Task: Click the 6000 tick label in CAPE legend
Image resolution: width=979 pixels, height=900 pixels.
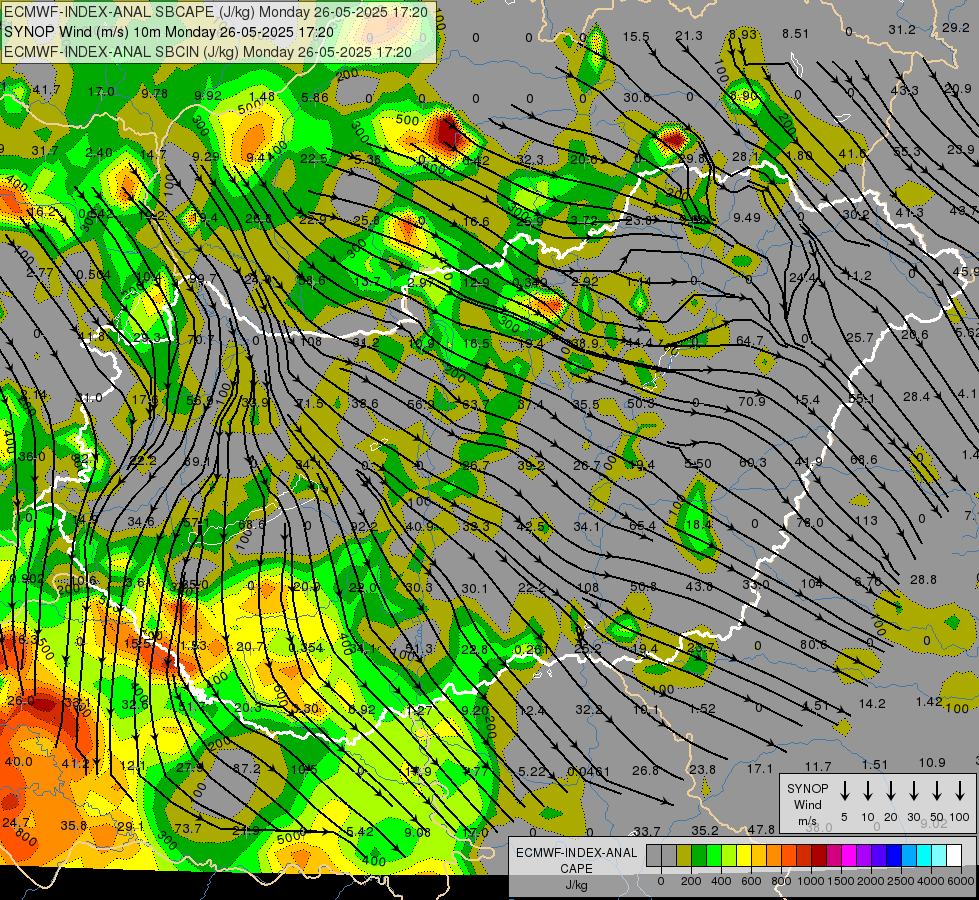Action: tap(960, 881)
